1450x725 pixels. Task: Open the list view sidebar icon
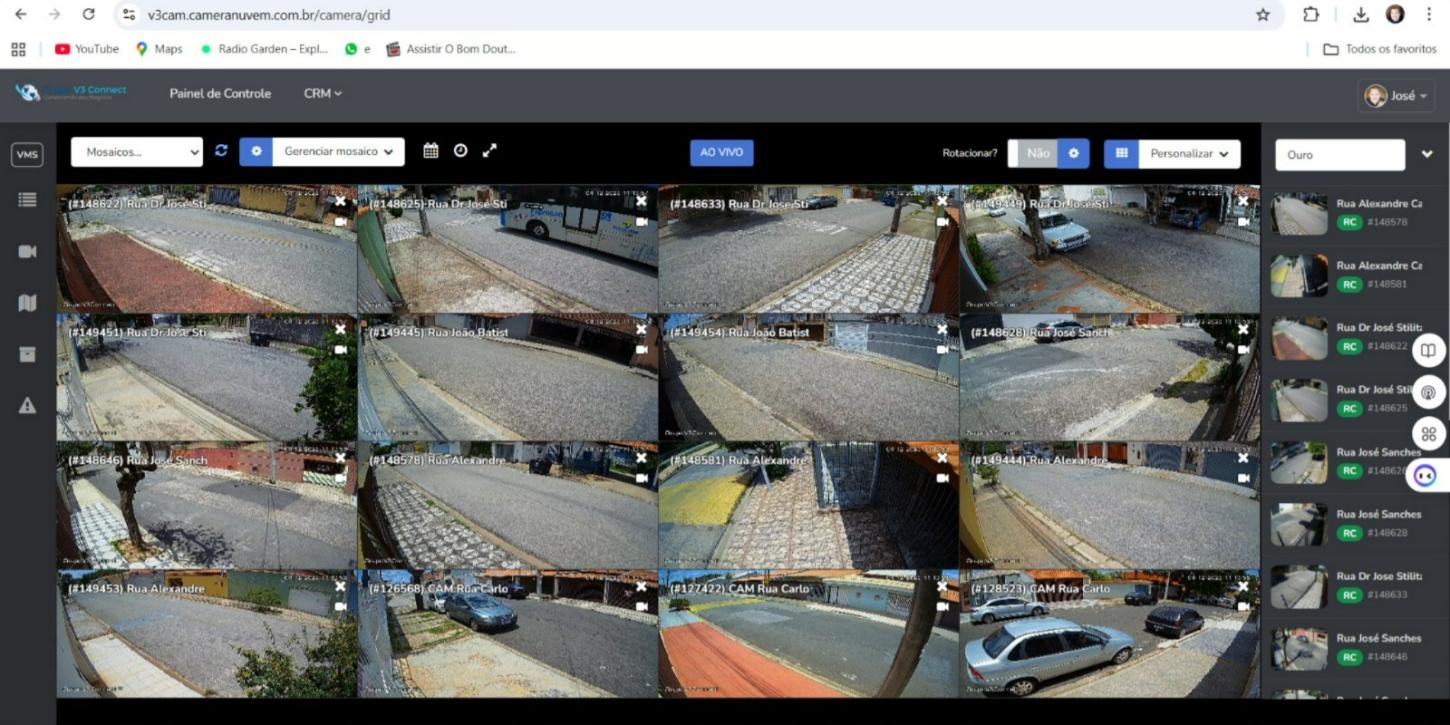click(x=27, y=200)
